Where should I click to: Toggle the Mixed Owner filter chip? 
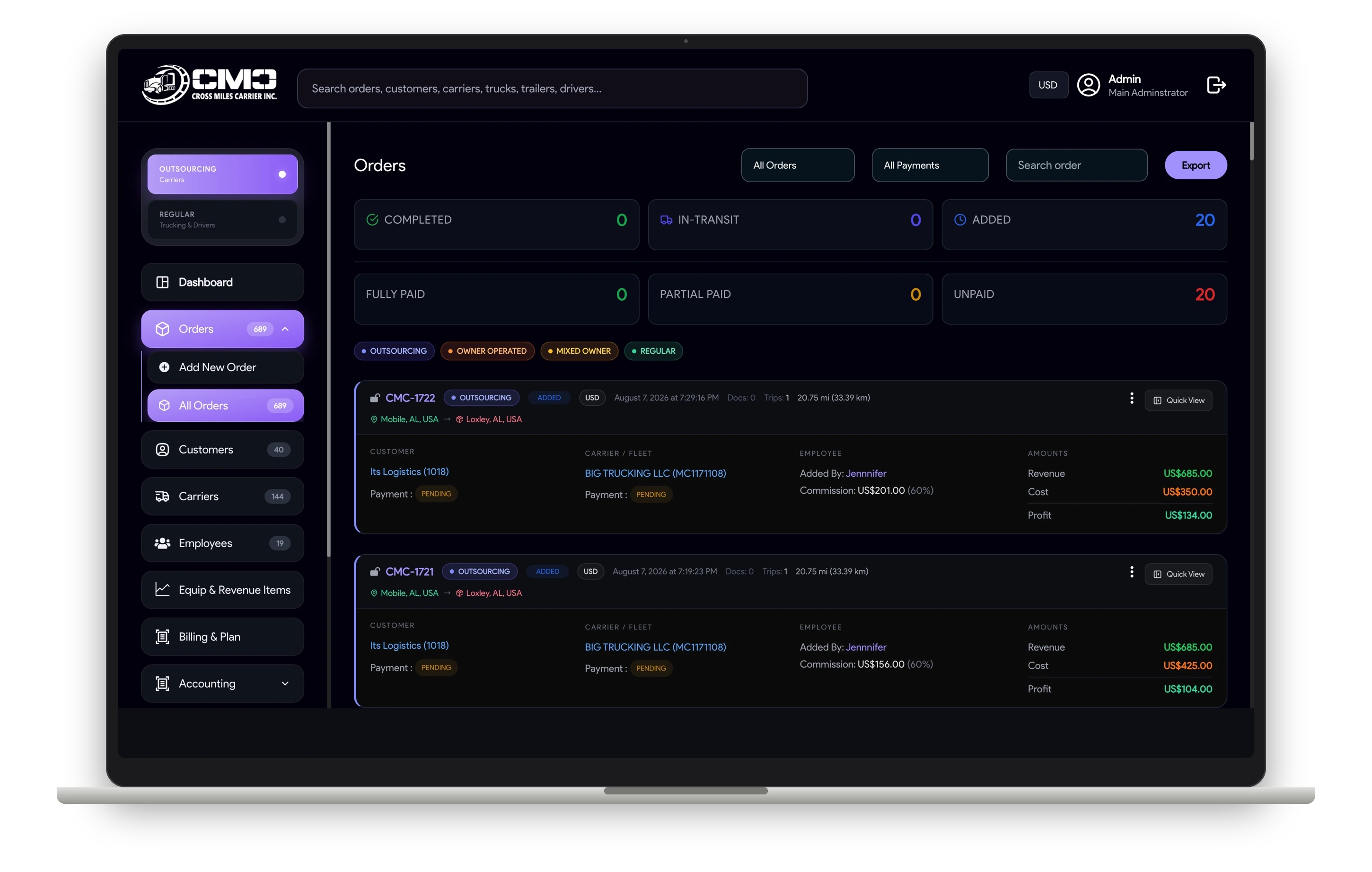coord(579,351)
